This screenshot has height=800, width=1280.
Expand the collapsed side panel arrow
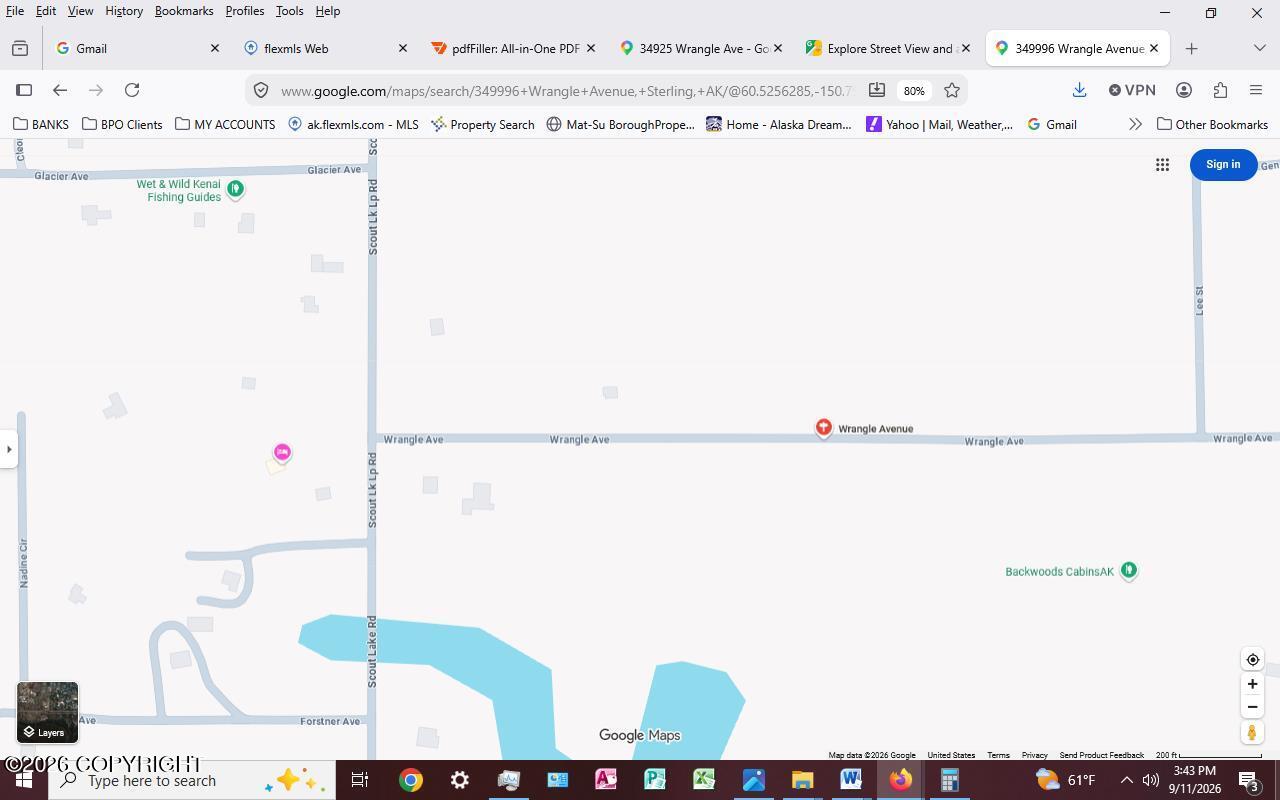click(x=9, y=449)
